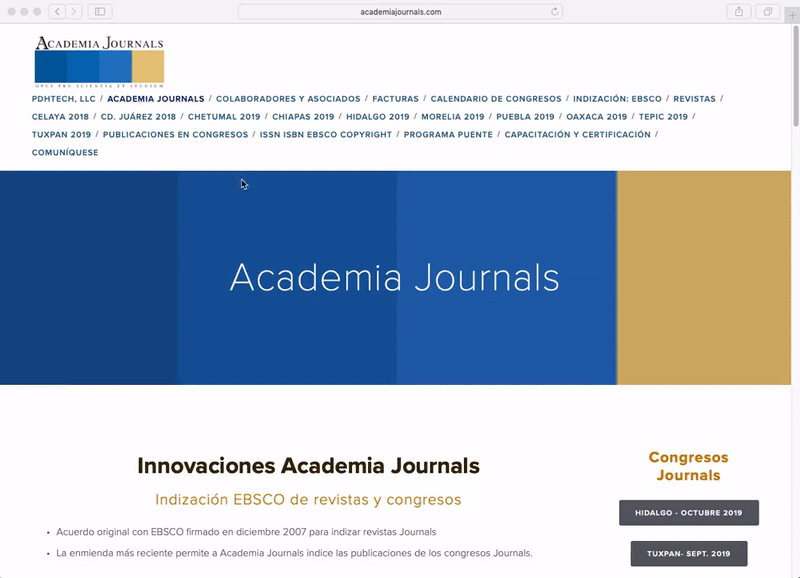Select ACADEMIA JOURNALS navigation item
The width and height of the screenshot is (800, 578).
[x=156, y=99]
